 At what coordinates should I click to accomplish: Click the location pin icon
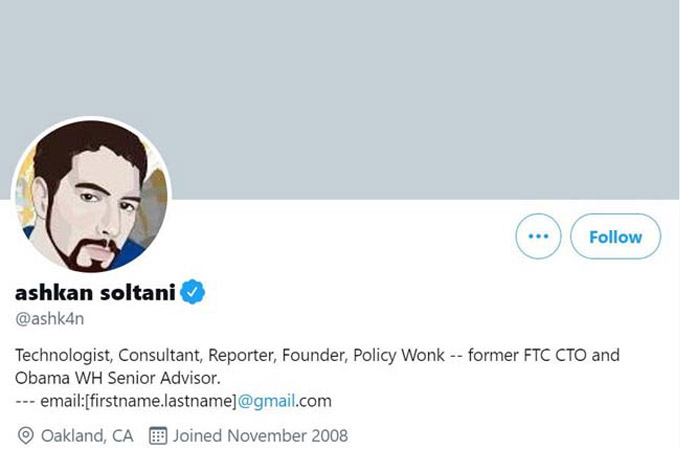tap(26, 436)
